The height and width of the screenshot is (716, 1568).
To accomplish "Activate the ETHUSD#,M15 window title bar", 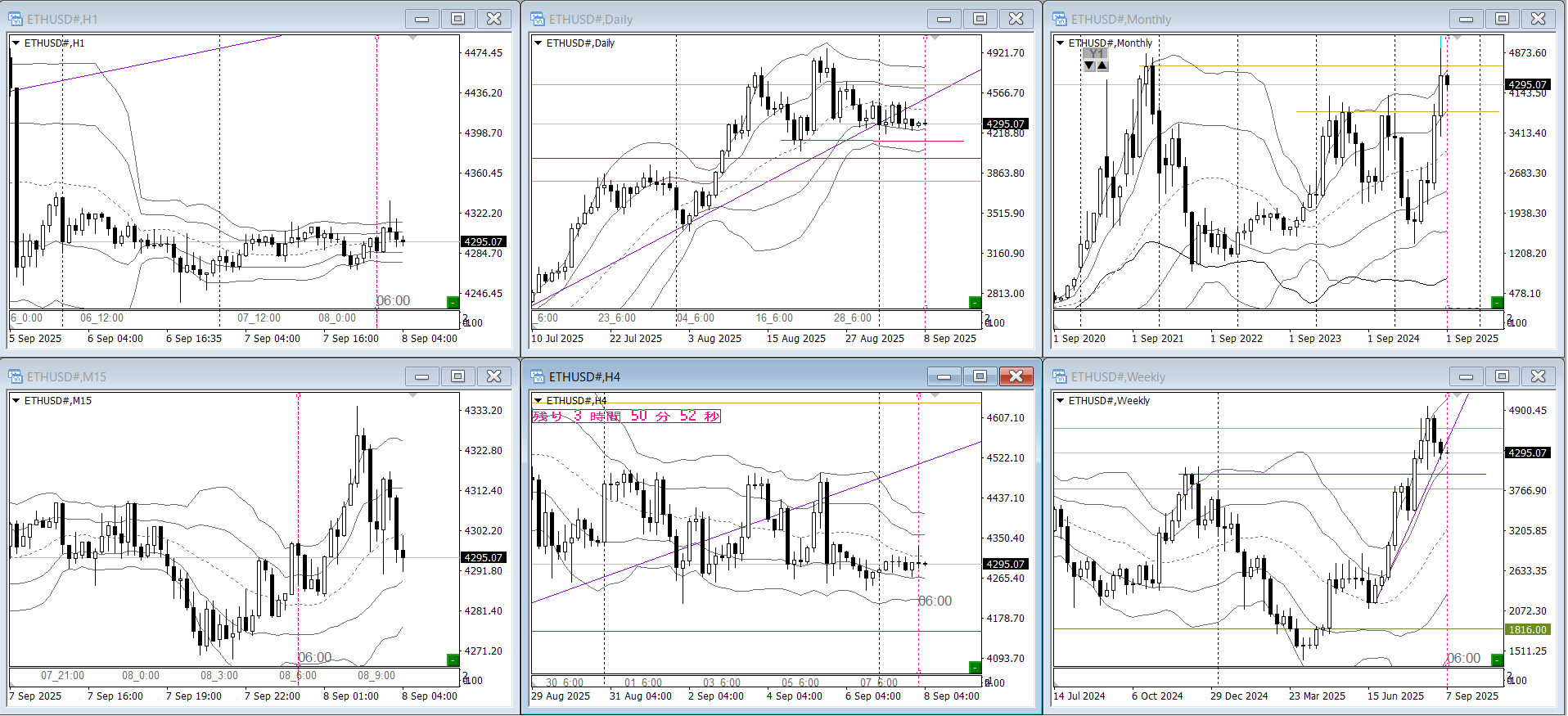I will tap(205, 376).
